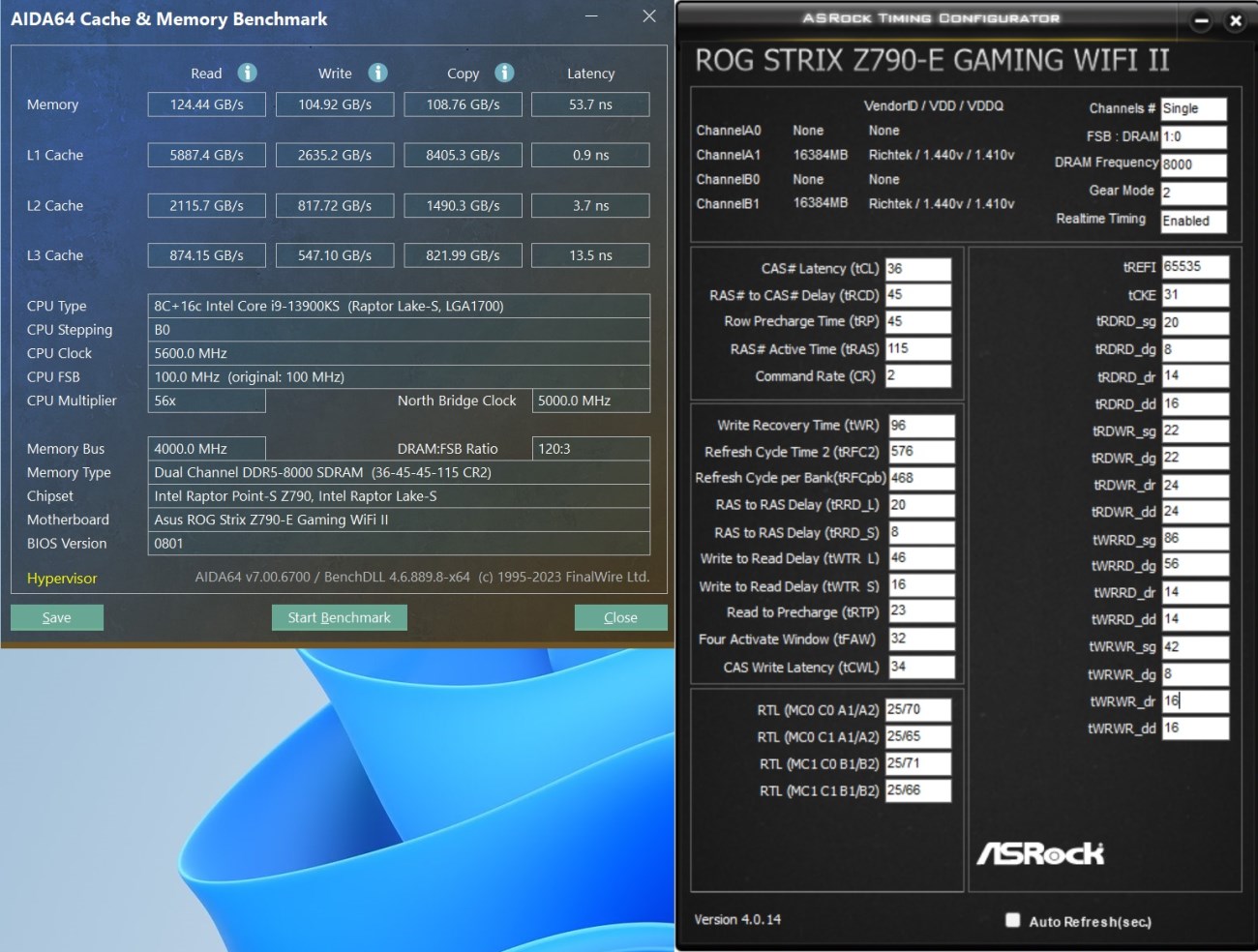The height and width of the screenshot is (952, 1258).
Task: Select the tRDWR_dd value field
Action: point(1195,511)
